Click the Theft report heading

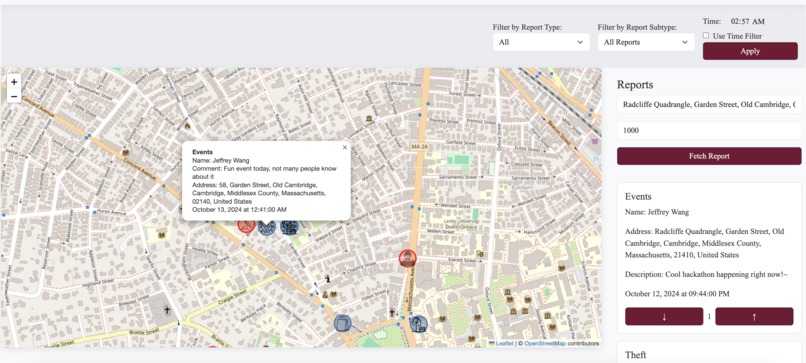pos(635,355)
